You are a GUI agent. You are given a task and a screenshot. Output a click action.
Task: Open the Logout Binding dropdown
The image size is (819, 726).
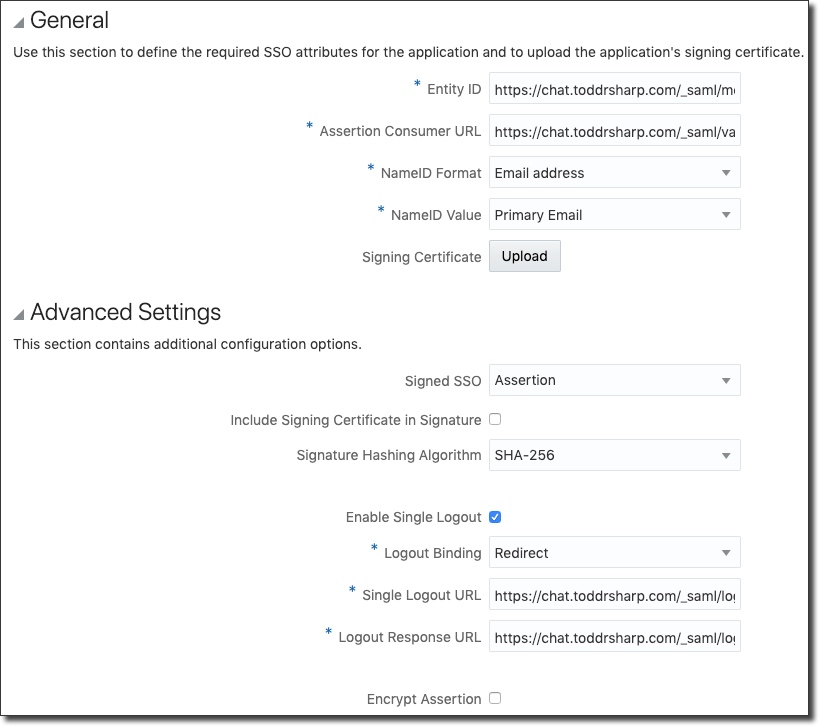tap(614, 553)
